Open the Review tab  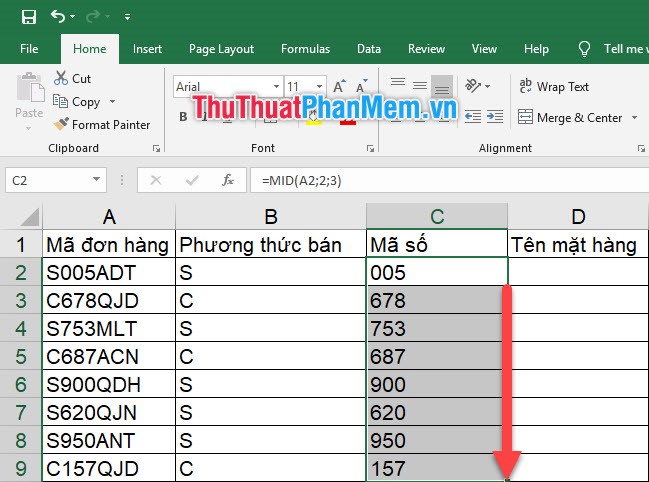(x=426, y=49)
